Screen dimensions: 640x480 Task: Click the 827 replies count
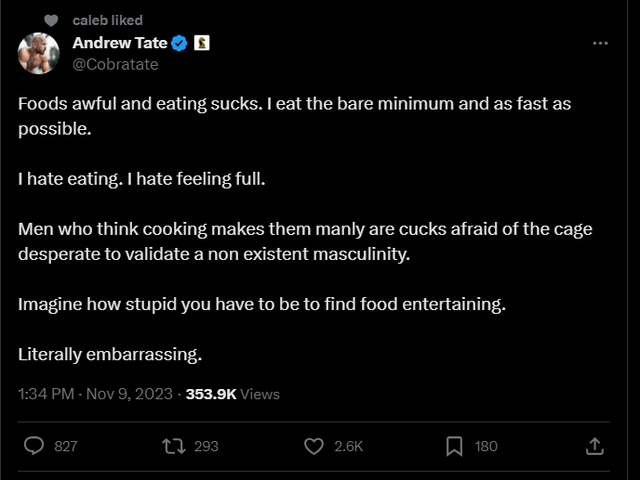(x=65, y=446)
